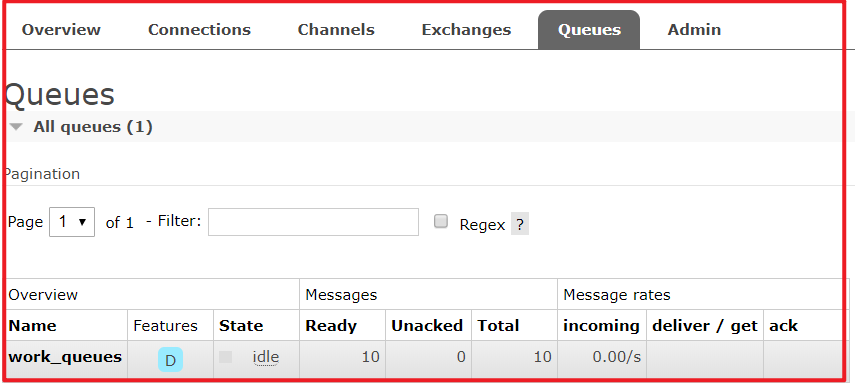Sort by the ack column header
This screenshot has height=389, width=855.
(x=784, y=326)
